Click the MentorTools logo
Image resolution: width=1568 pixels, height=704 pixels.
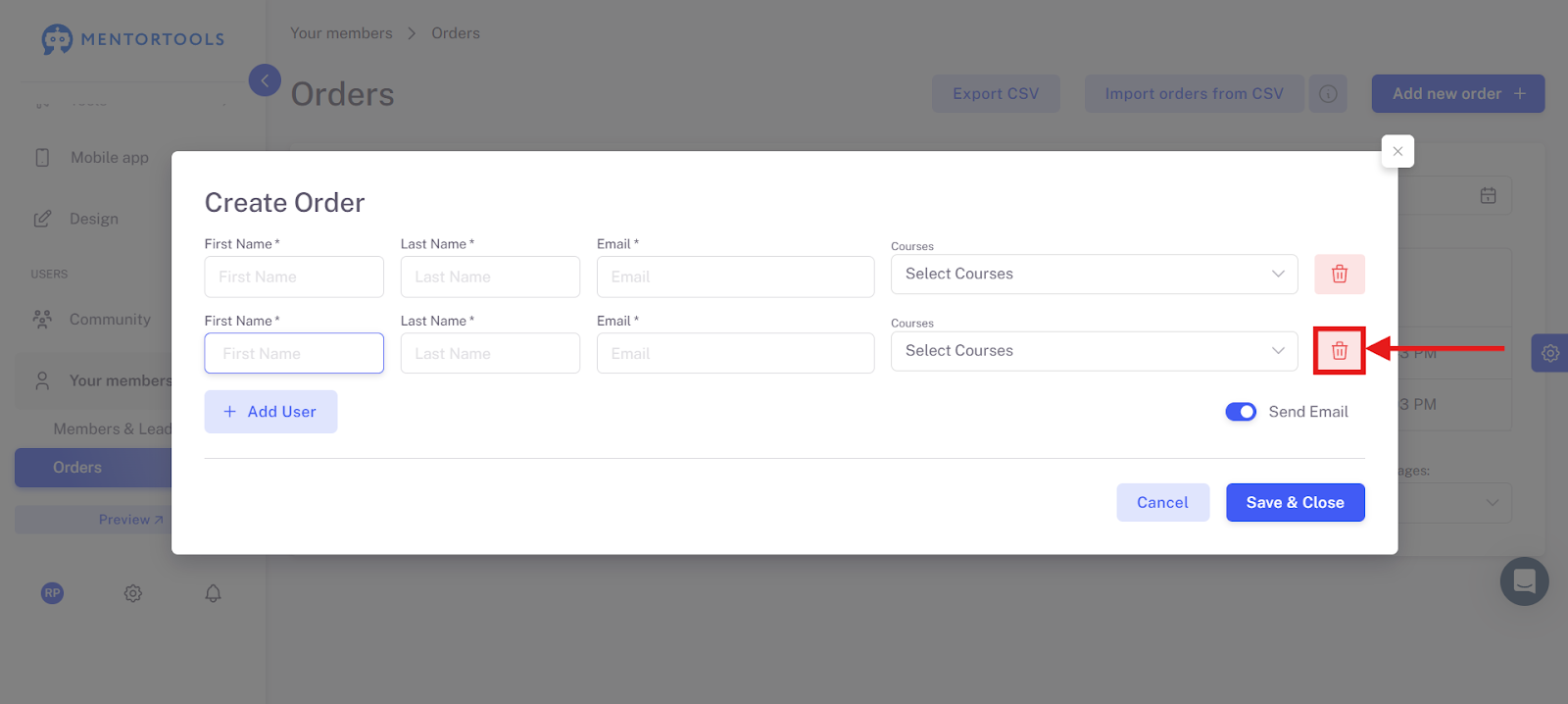(133, 39)
